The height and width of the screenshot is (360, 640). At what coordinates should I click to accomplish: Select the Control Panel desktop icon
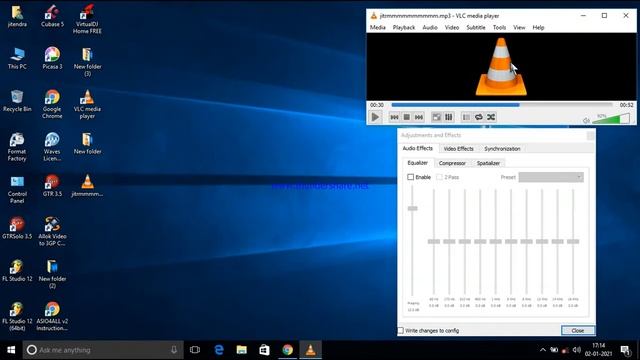pyautogui.click(x=17, y=189)
